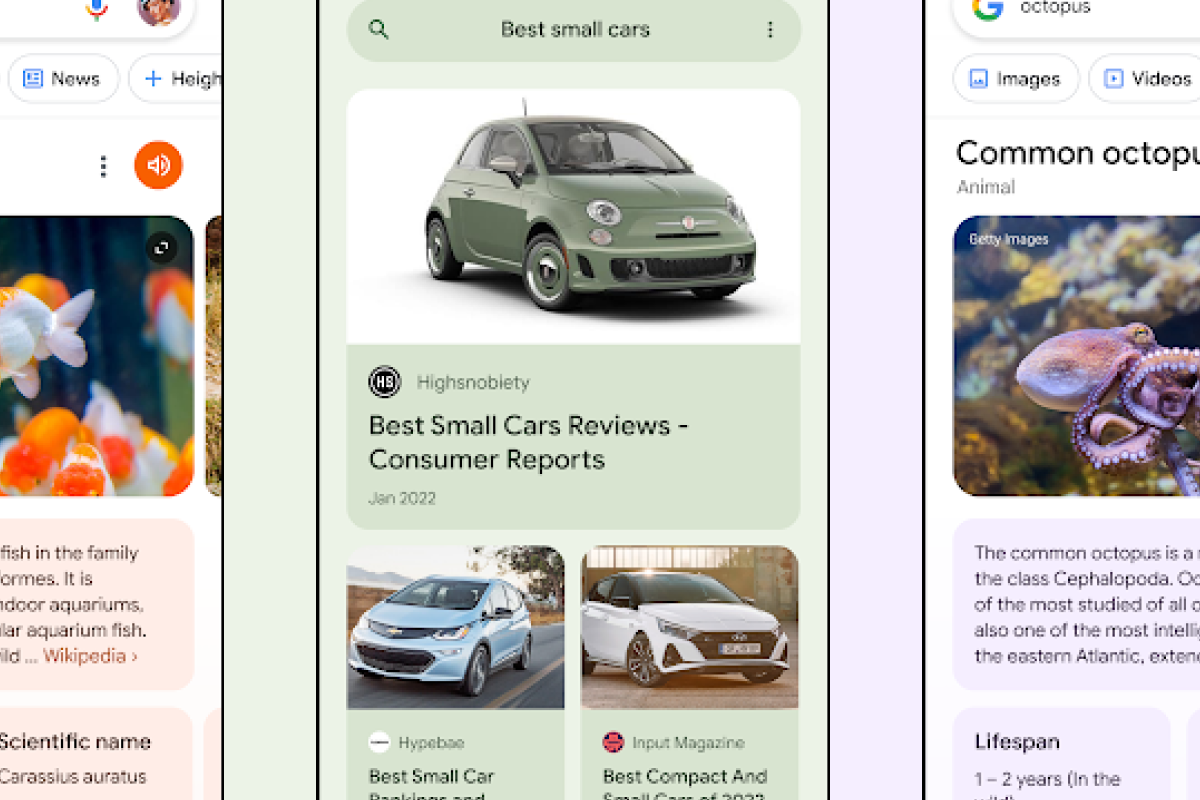Click the Jan 2022 date text

pyautogui.click(x=402, y=498)
